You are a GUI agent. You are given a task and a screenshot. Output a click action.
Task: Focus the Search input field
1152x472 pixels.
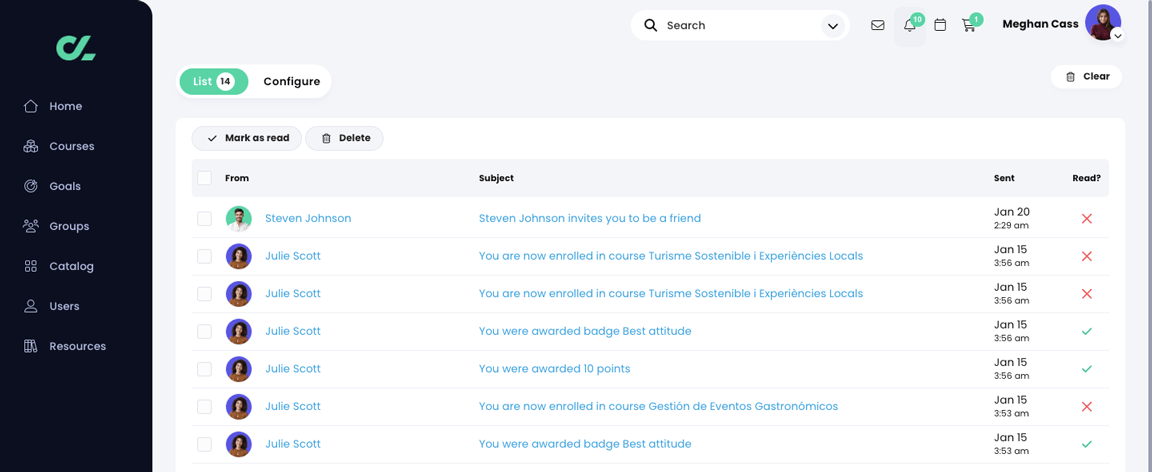click(738, 25)
